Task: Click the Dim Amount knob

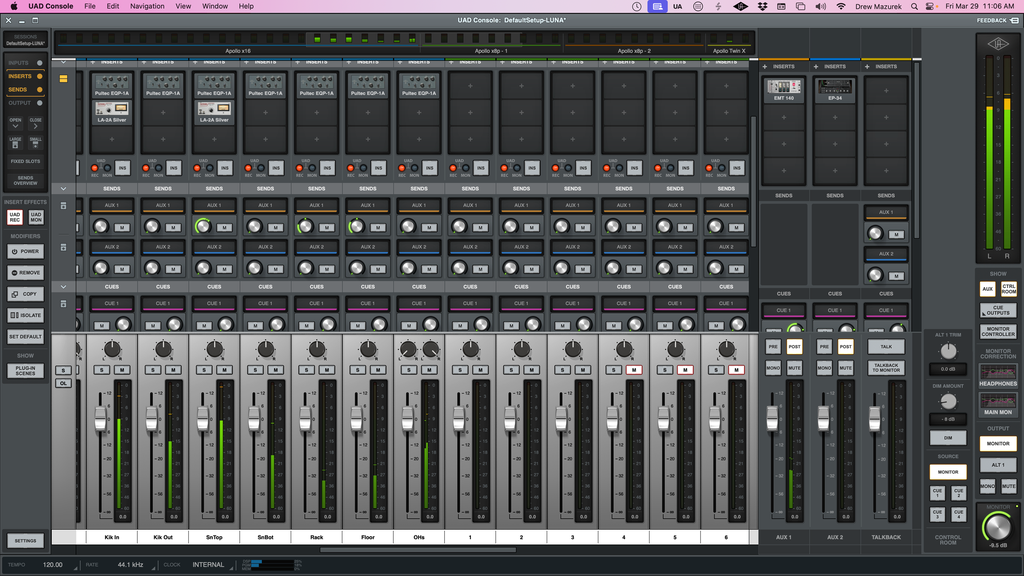Action: 948,401
